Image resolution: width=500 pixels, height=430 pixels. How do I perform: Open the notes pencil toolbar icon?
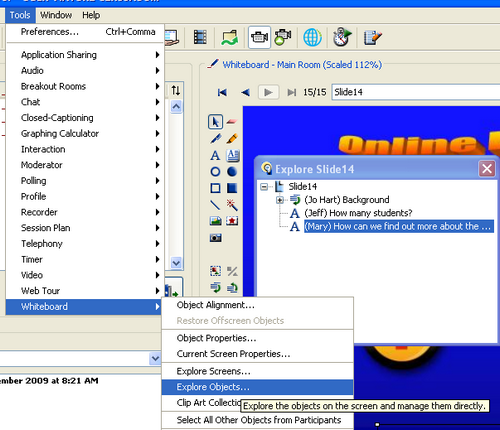pos(372,37)
